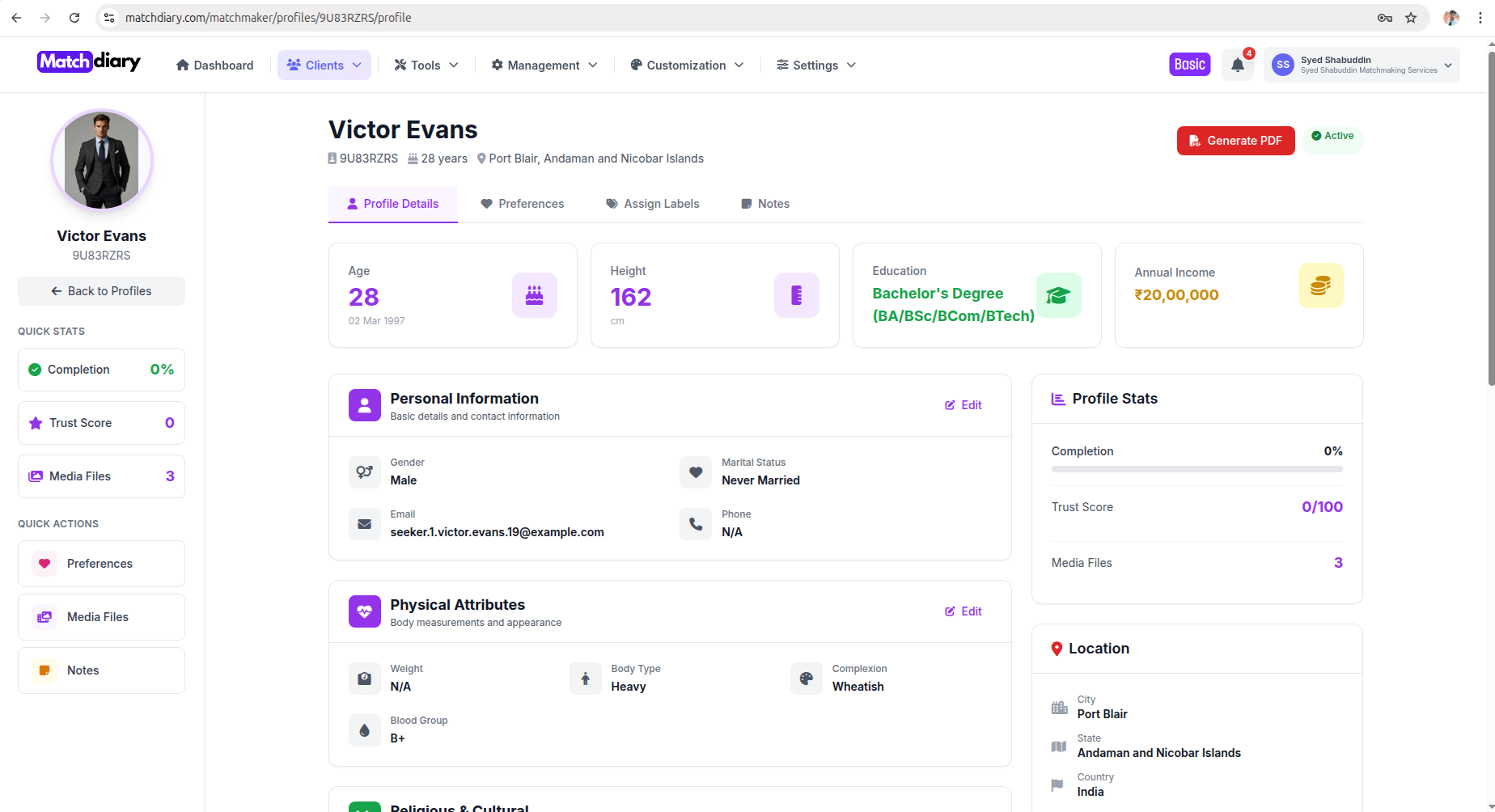Click the Matchdiary logo
Screen dimensions: 1495x812
click(x=89, y=62)
